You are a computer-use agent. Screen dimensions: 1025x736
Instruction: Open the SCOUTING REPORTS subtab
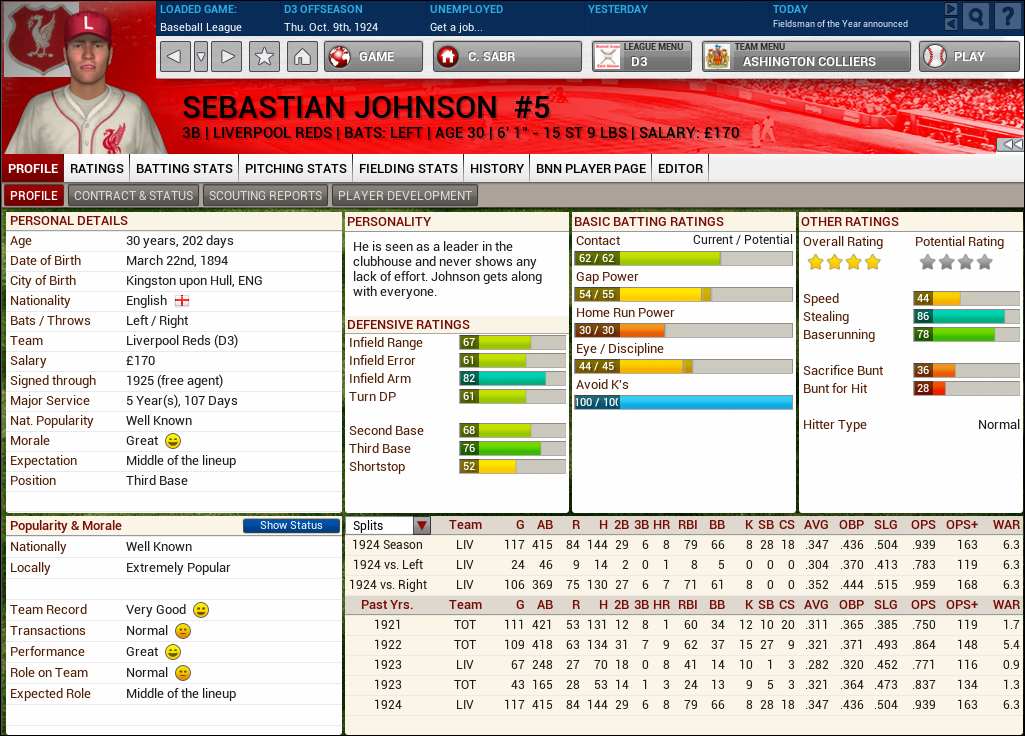264,195
